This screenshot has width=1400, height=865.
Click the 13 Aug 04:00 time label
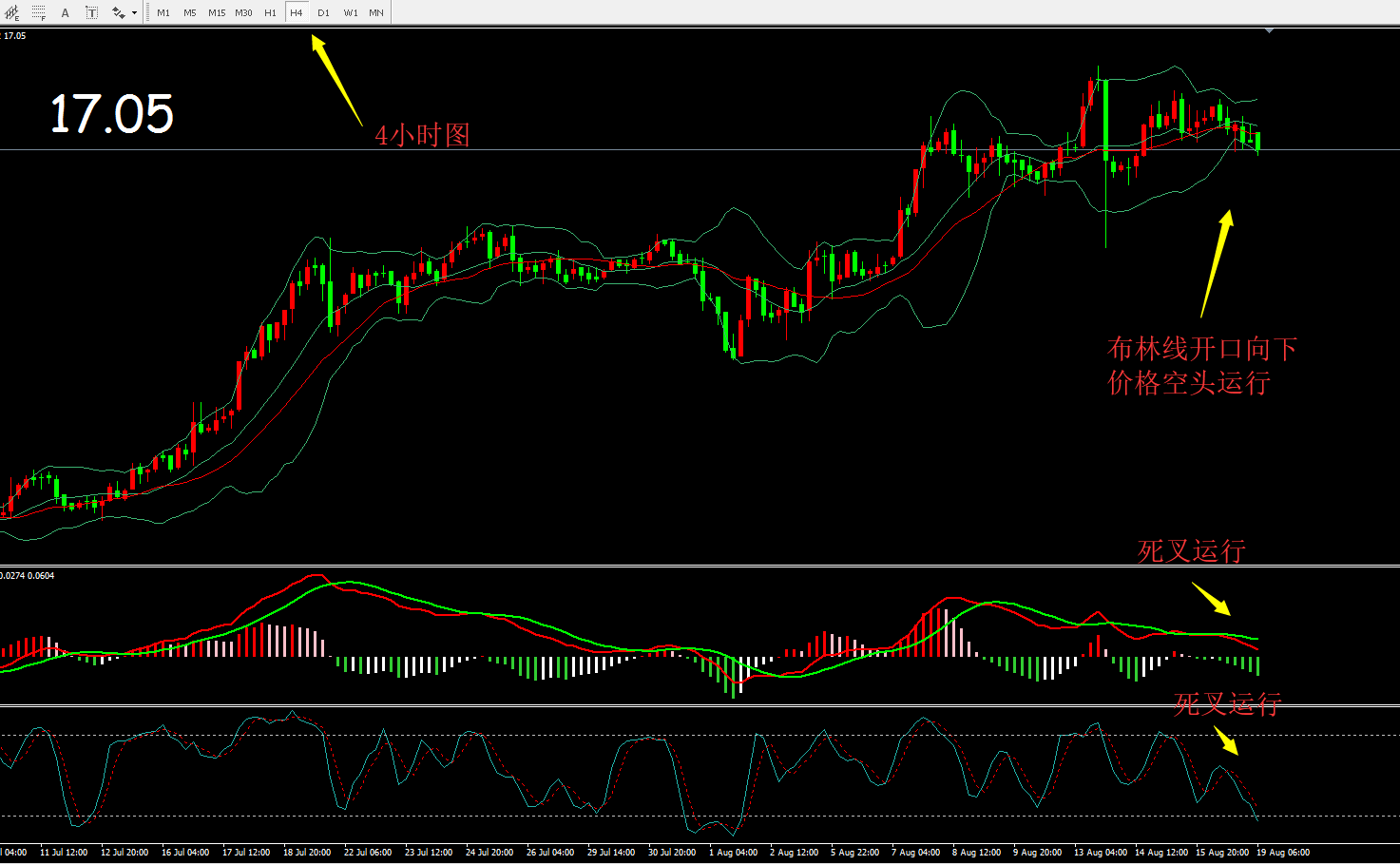(x=1101, y=853)
